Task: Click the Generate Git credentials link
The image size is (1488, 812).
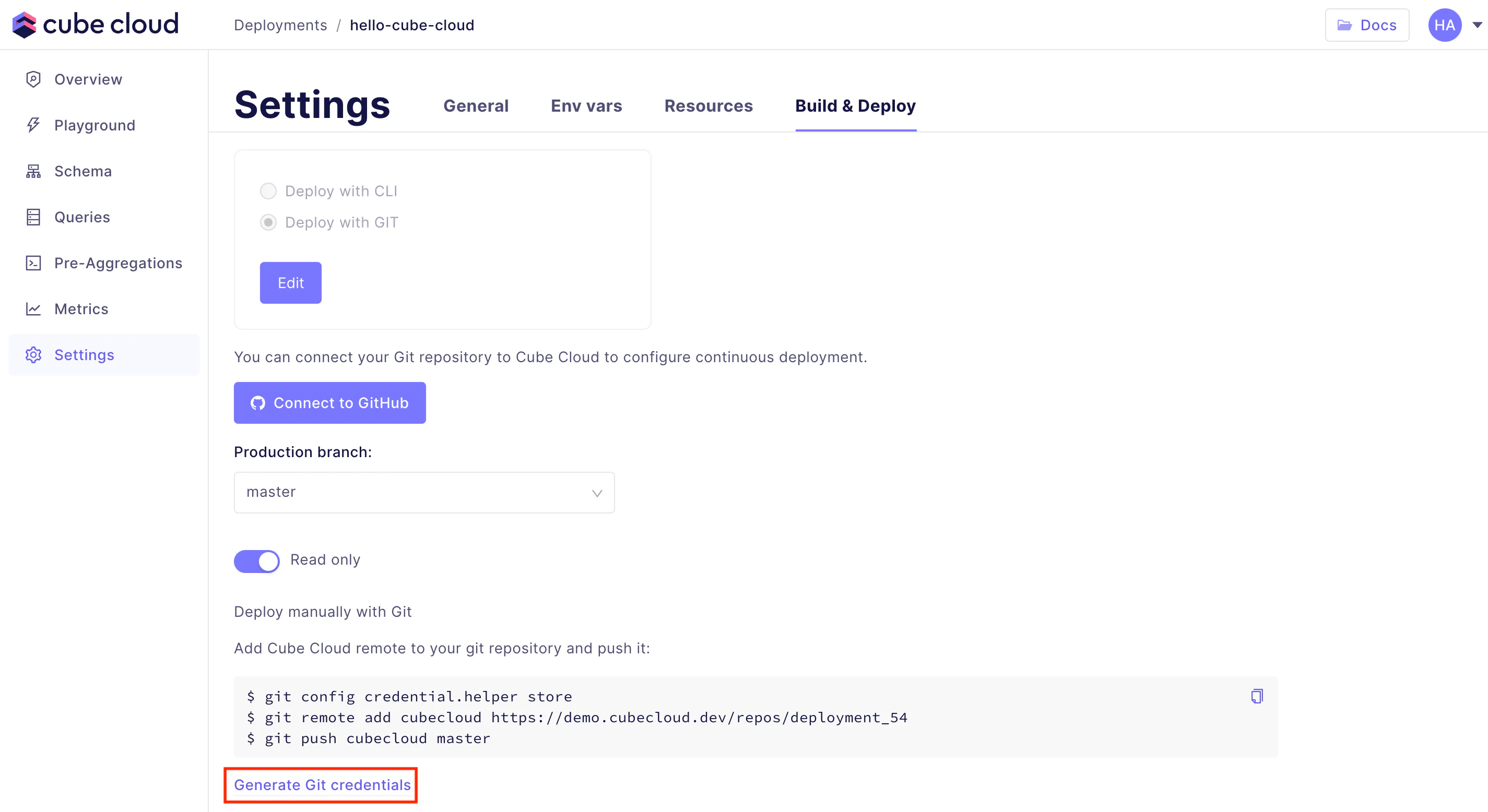Action: pos(322,785)
